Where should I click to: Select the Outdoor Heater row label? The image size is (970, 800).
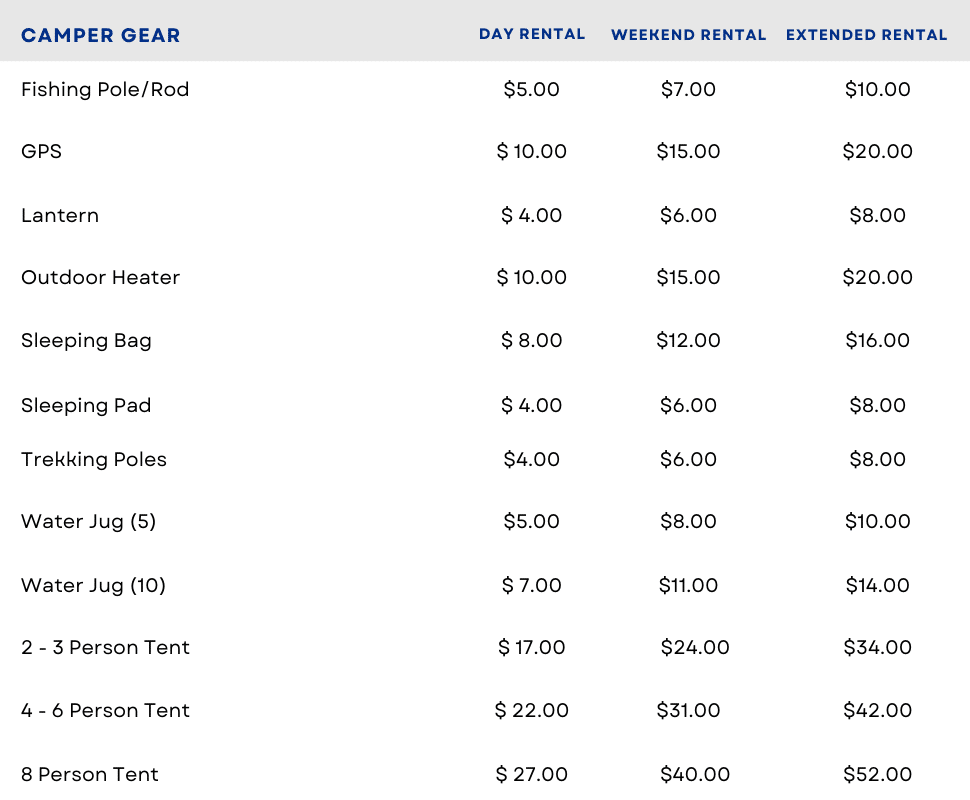(x=100, y=277)
